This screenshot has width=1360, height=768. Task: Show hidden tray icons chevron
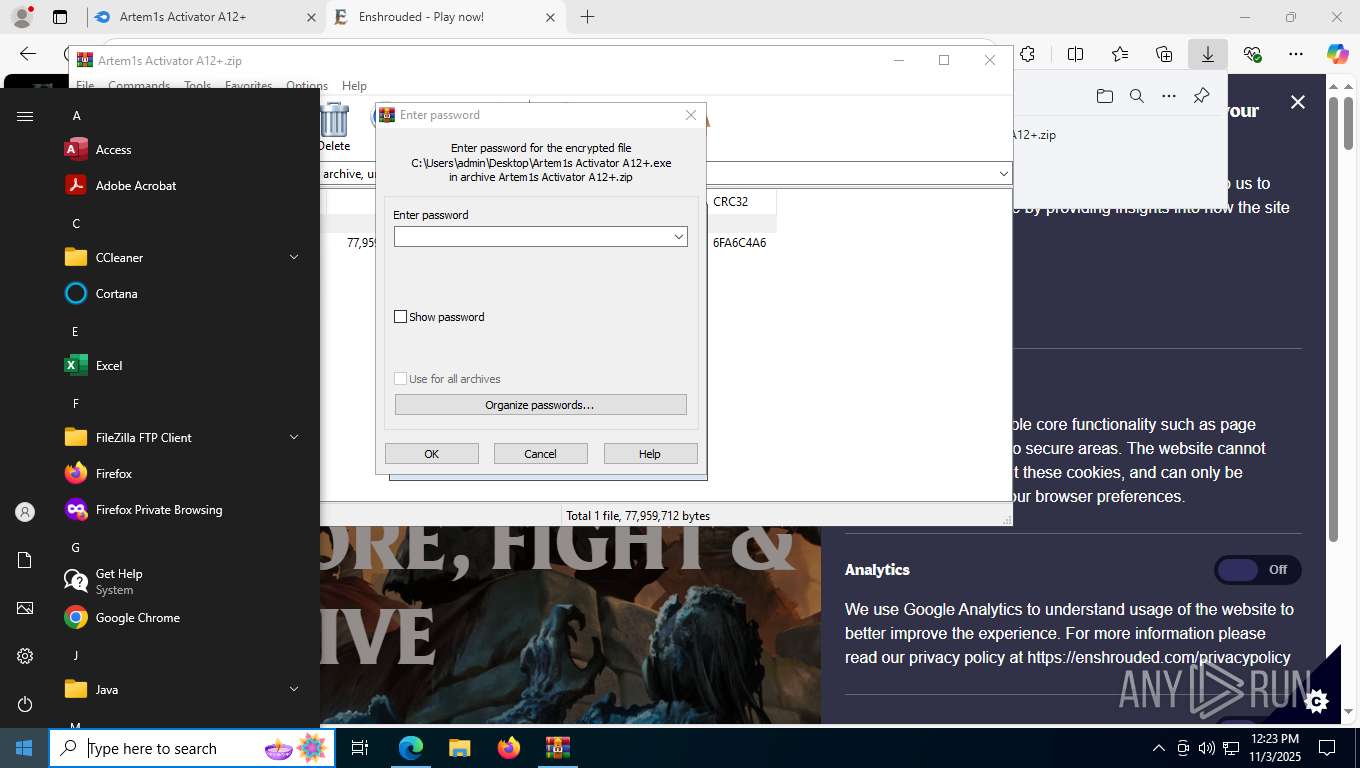pyautogui.click(x=1159, y=748)
